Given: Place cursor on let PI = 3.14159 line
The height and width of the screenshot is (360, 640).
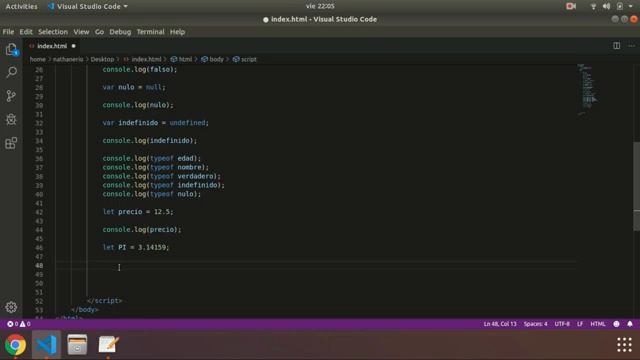Looking at the screenshot, I should [136, 247].
